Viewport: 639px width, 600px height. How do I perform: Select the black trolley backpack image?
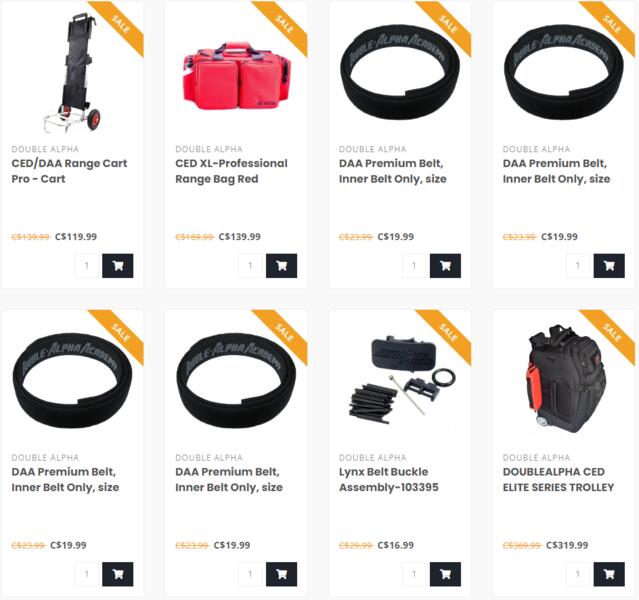pos(565,379)
